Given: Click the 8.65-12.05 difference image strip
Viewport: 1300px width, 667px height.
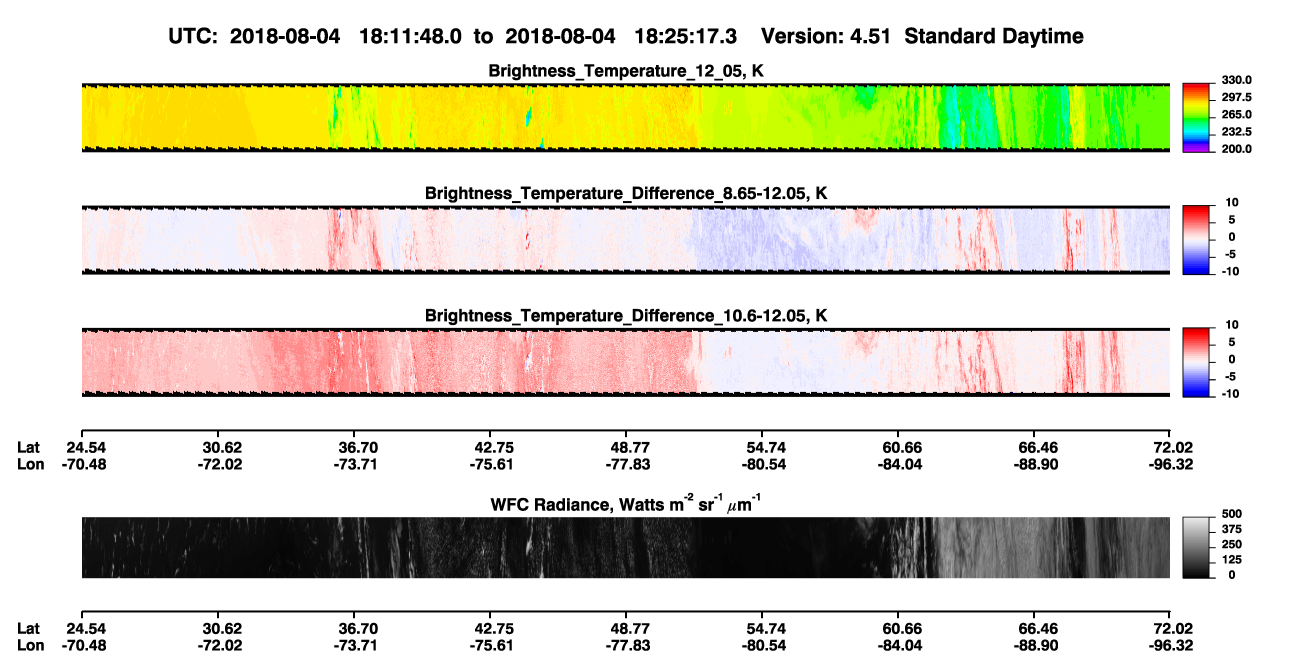Looking at the screenshot, I should pos(626,240).
